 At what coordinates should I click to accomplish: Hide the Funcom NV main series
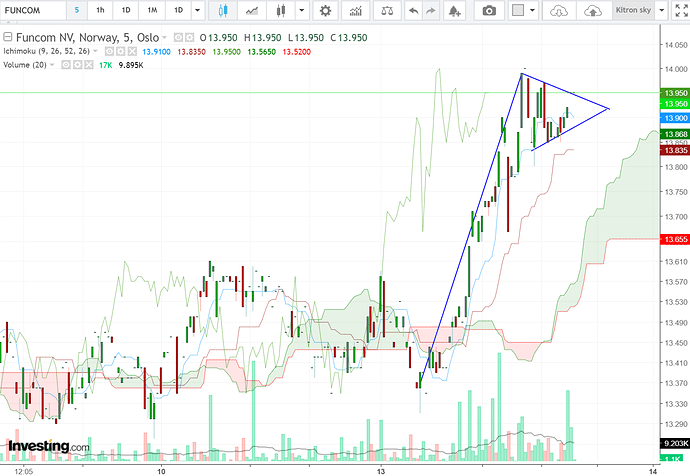(x=178, y=38)
